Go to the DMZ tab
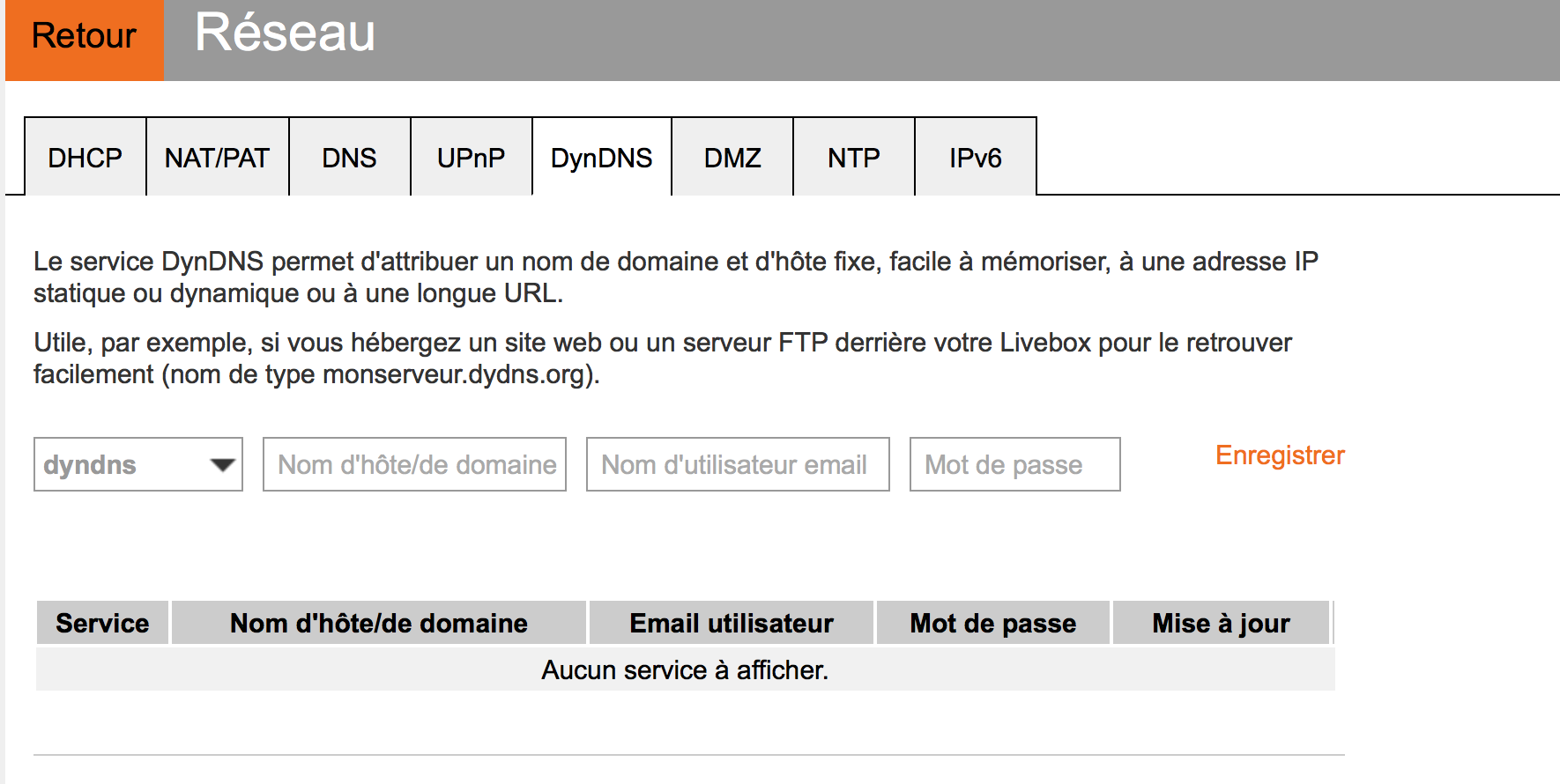This screenshot has height=784, width=1560. tap(732, 158)
